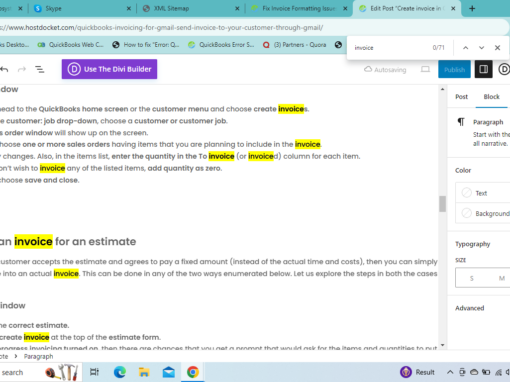Switch to the Post tab
This screenshot has width=510, height=382.
462,97
